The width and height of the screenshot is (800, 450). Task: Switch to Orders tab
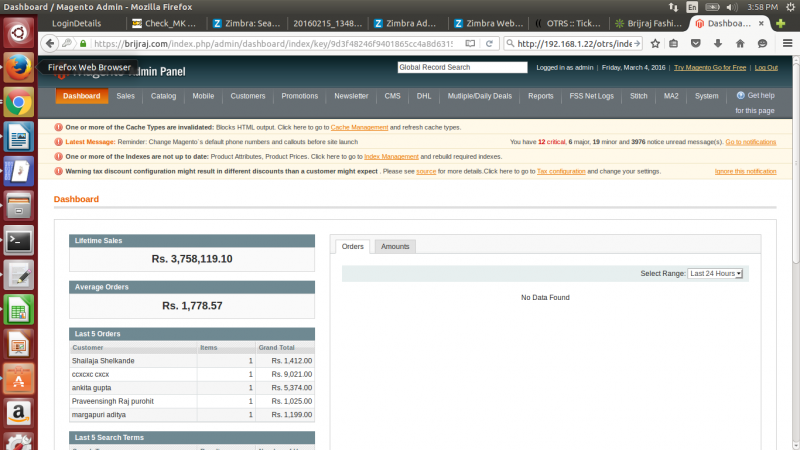[353, 246]
